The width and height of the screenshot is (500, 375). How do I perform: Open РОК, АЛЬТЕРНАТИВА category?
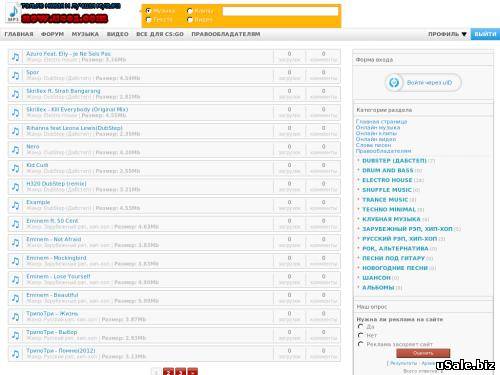395,248
